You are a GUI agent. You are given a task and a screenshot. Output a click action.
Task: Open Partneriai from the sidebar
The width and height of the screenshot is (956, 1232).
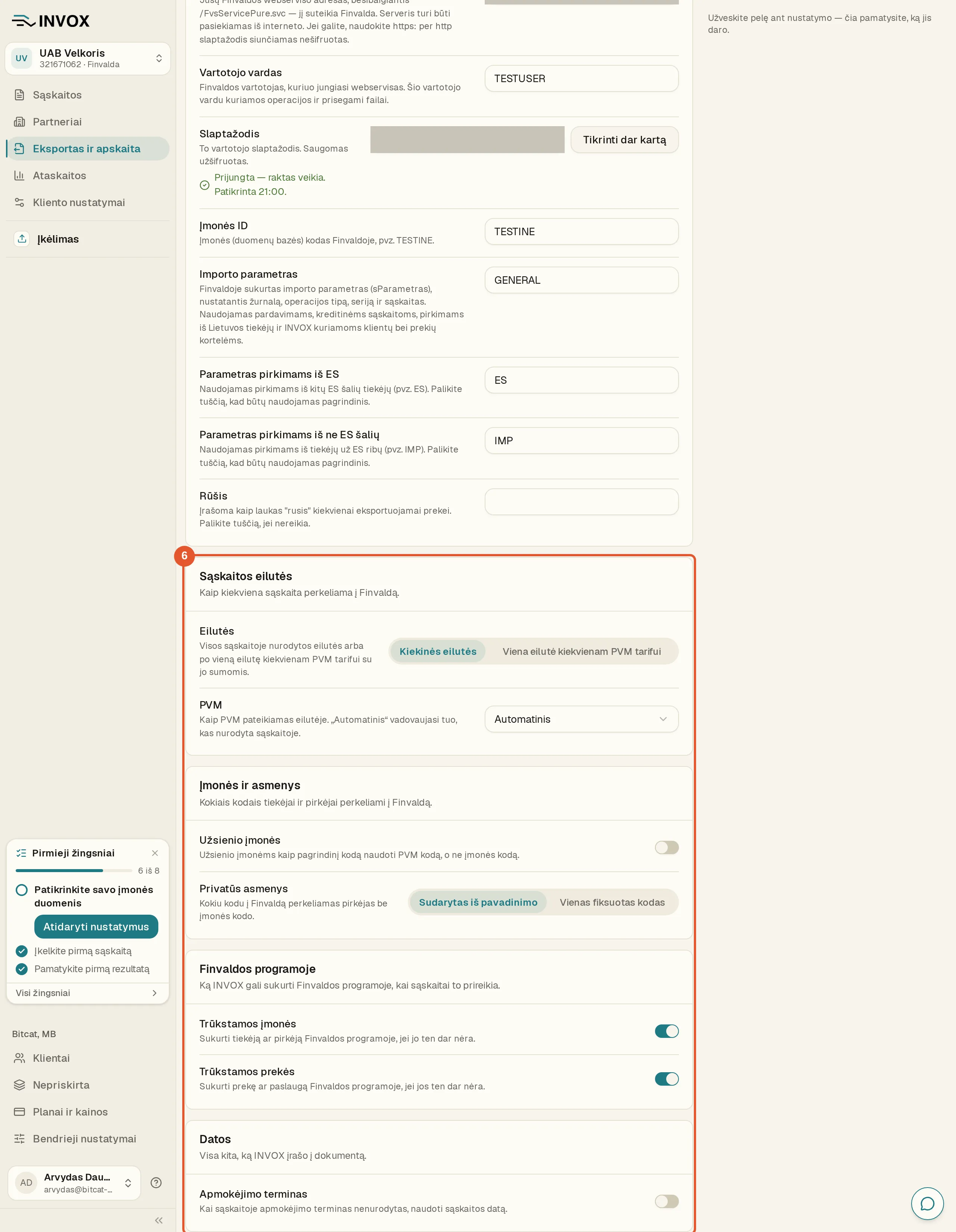[x=87, y=122]
